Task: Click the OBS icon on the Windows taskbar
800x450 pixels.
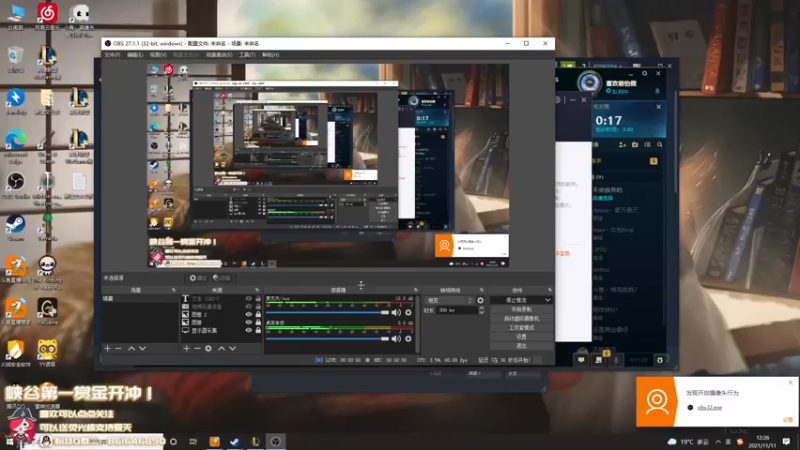Action: tap(276, 441)
